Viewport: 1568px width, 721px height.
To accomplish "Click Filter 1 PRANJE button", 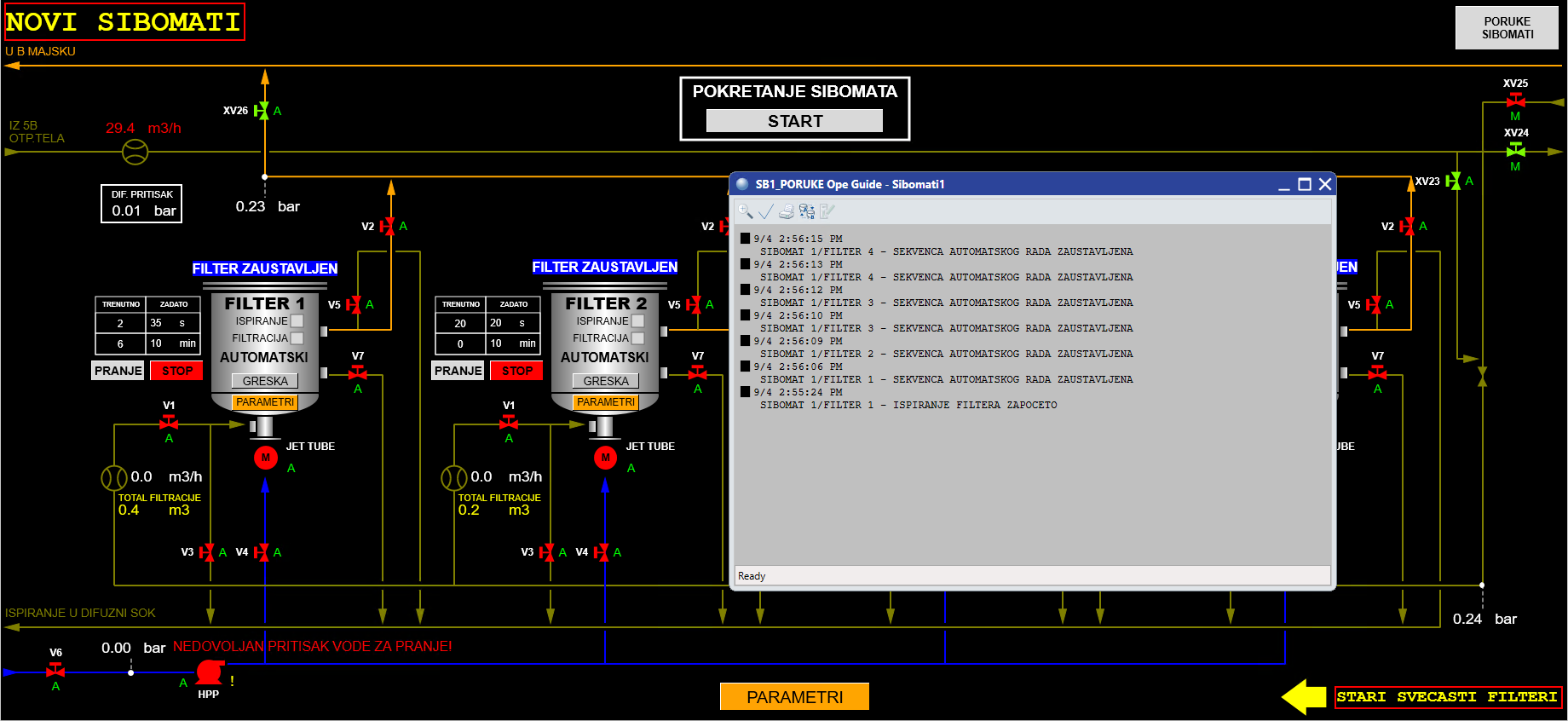I will pos(118,371).
